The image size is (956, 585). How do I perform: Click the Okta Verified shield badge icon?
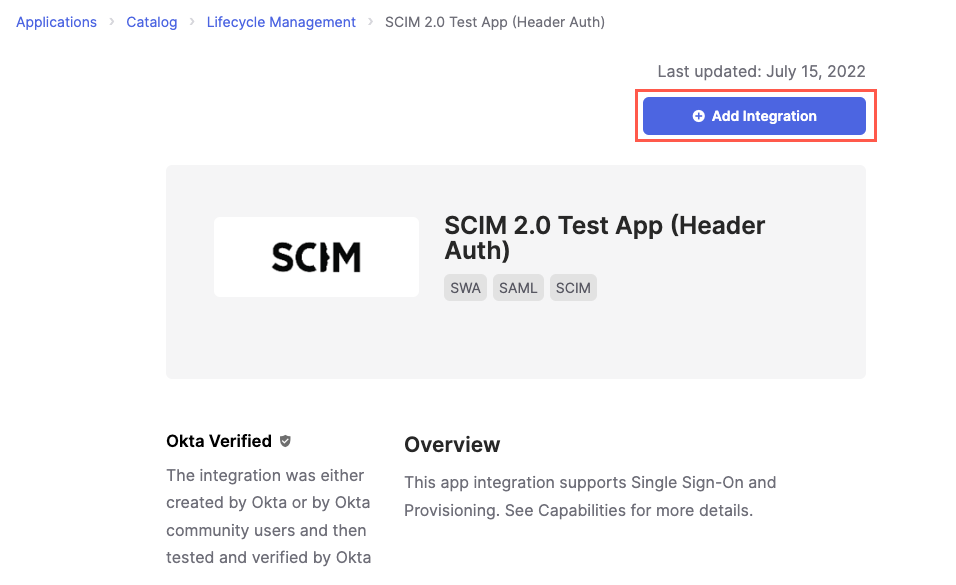coord(284,440)
